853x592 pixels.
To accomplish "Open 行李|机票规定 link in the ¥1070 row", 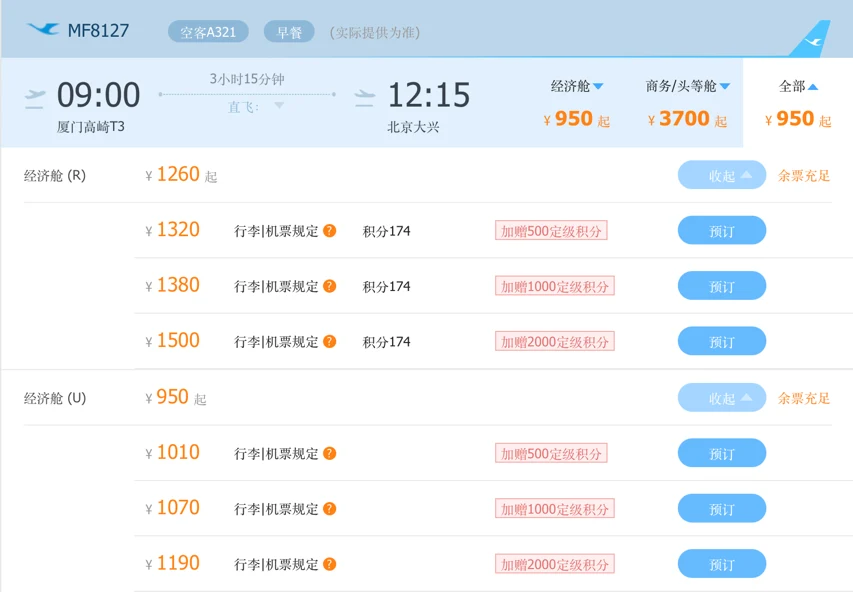I will pos(276,509).
